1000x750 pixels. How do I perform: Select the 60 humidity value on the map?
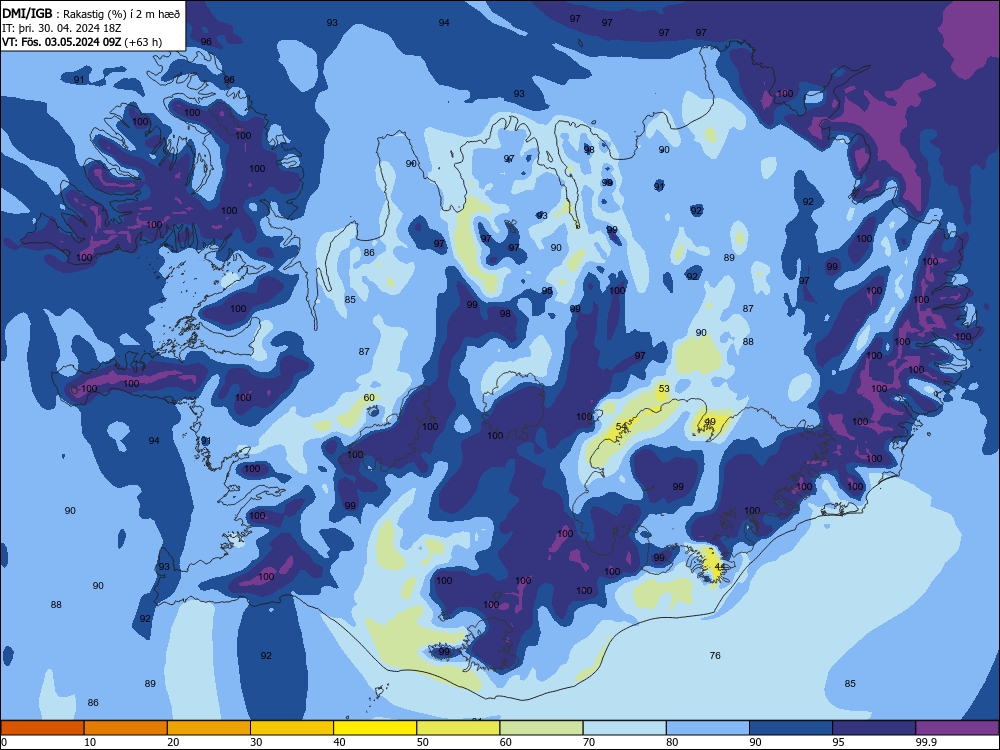369,398
